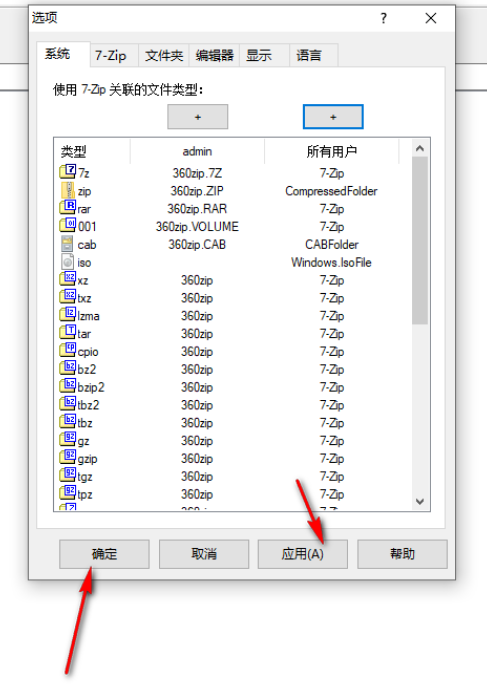The width and height of the screenshot is (487, 686).
Task: Click the tgz file type icon
Action: [67, 476]
